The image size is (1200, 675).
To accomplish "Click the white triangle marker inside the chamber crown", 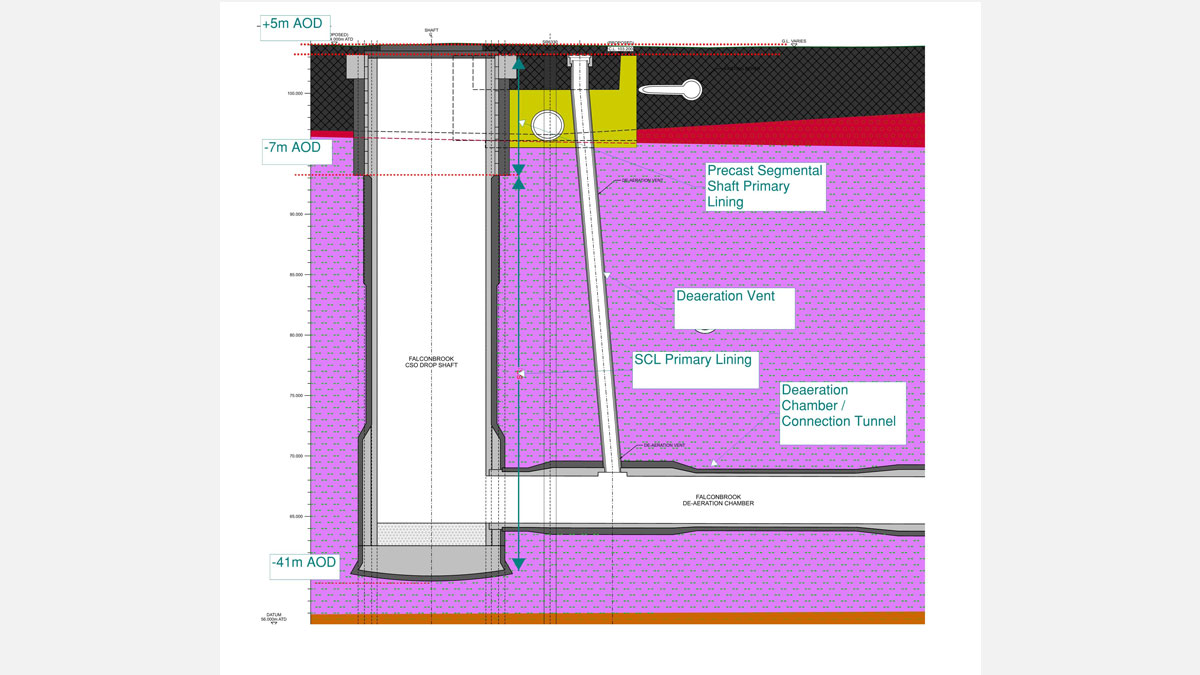I will (713, 461).
